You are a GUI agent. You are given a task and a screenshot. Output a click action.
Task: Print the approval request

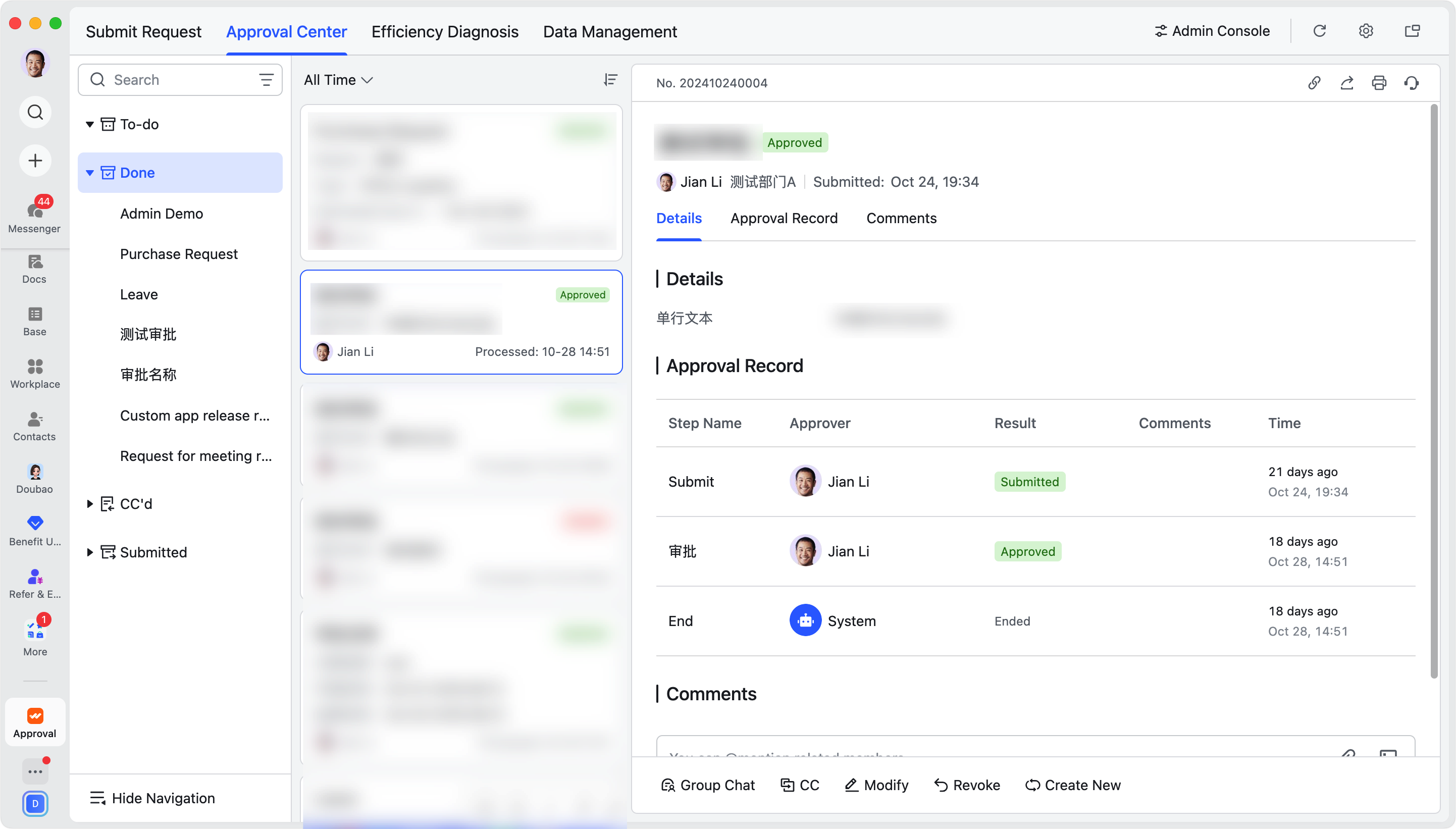pos(1379,83)
